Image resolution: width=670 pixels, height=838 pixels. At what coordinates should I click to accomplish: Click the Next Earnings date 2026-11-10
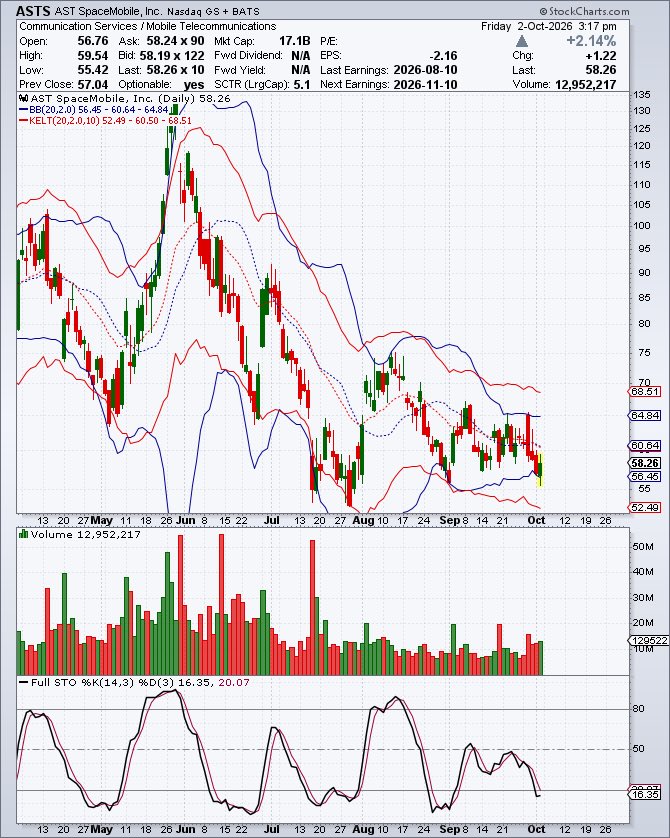(x=425, y=84)
